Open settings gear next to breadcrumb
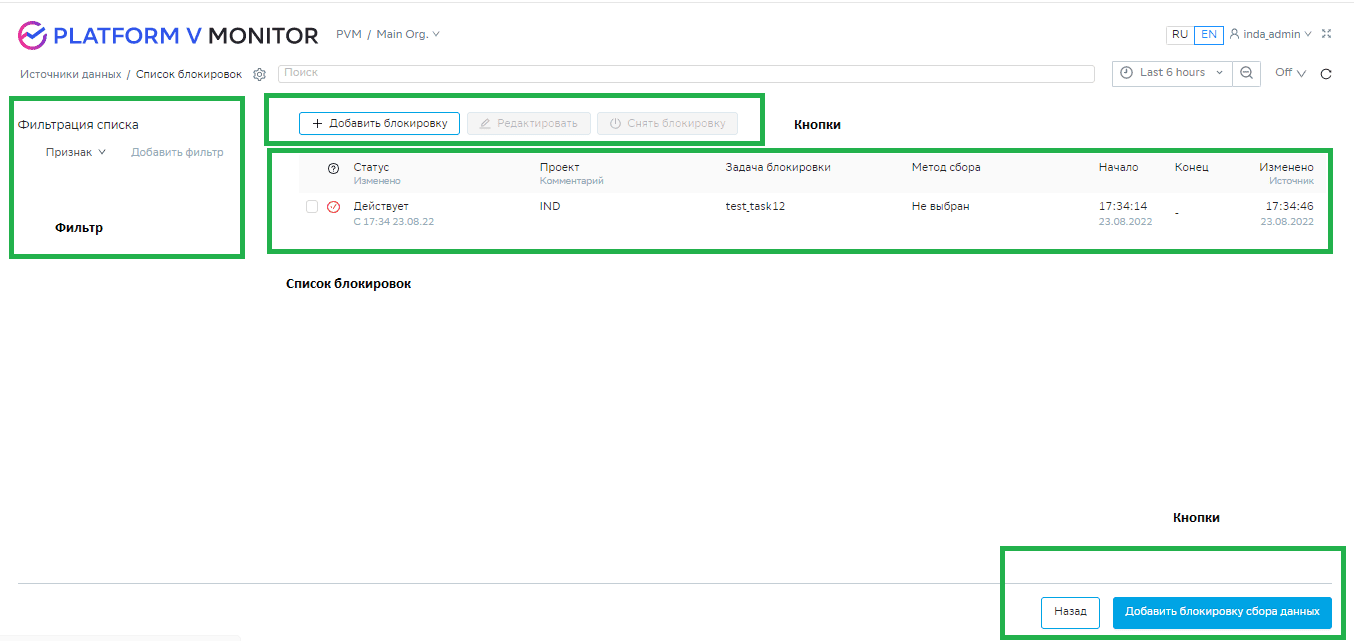 click(x=259, y=74)
